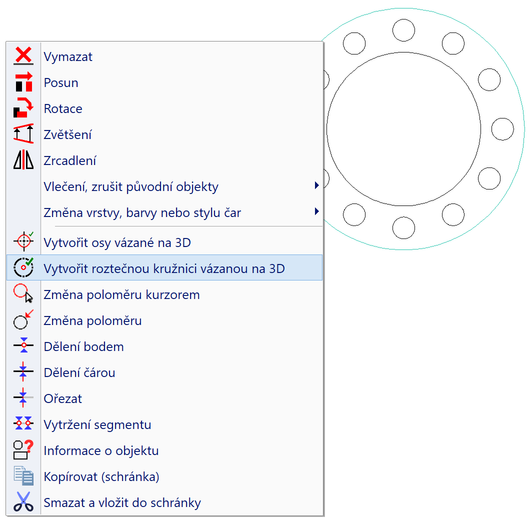The width and height of the screenshot is (531, 522).
Task: Click the Zrcadlení mirror icon
Action: pos(23,160)
